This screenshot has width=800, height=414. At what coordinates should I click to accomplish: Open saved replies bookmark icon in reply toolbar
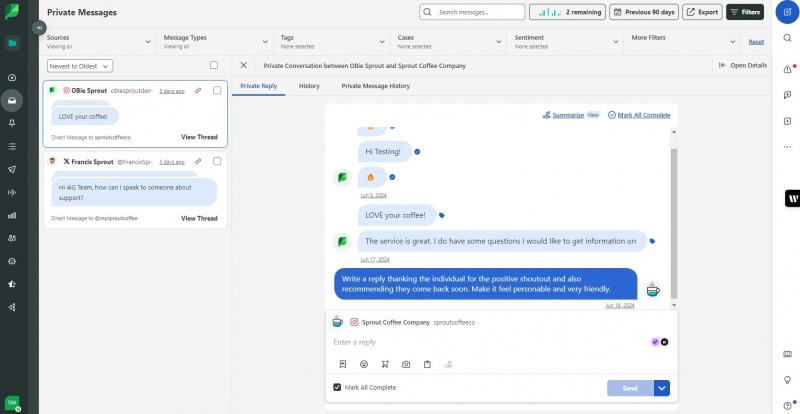343,364
